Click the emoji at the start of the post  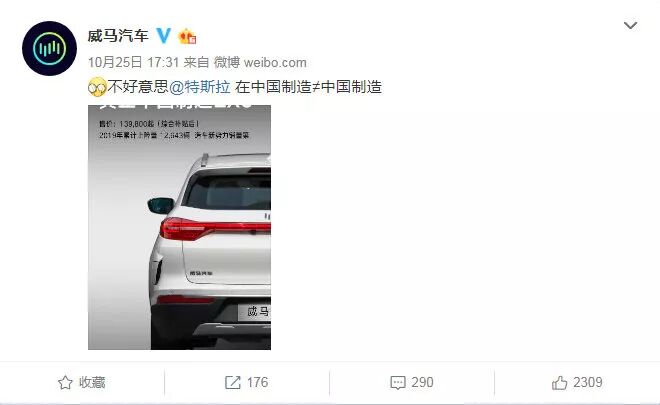click(x=97, y=87)
